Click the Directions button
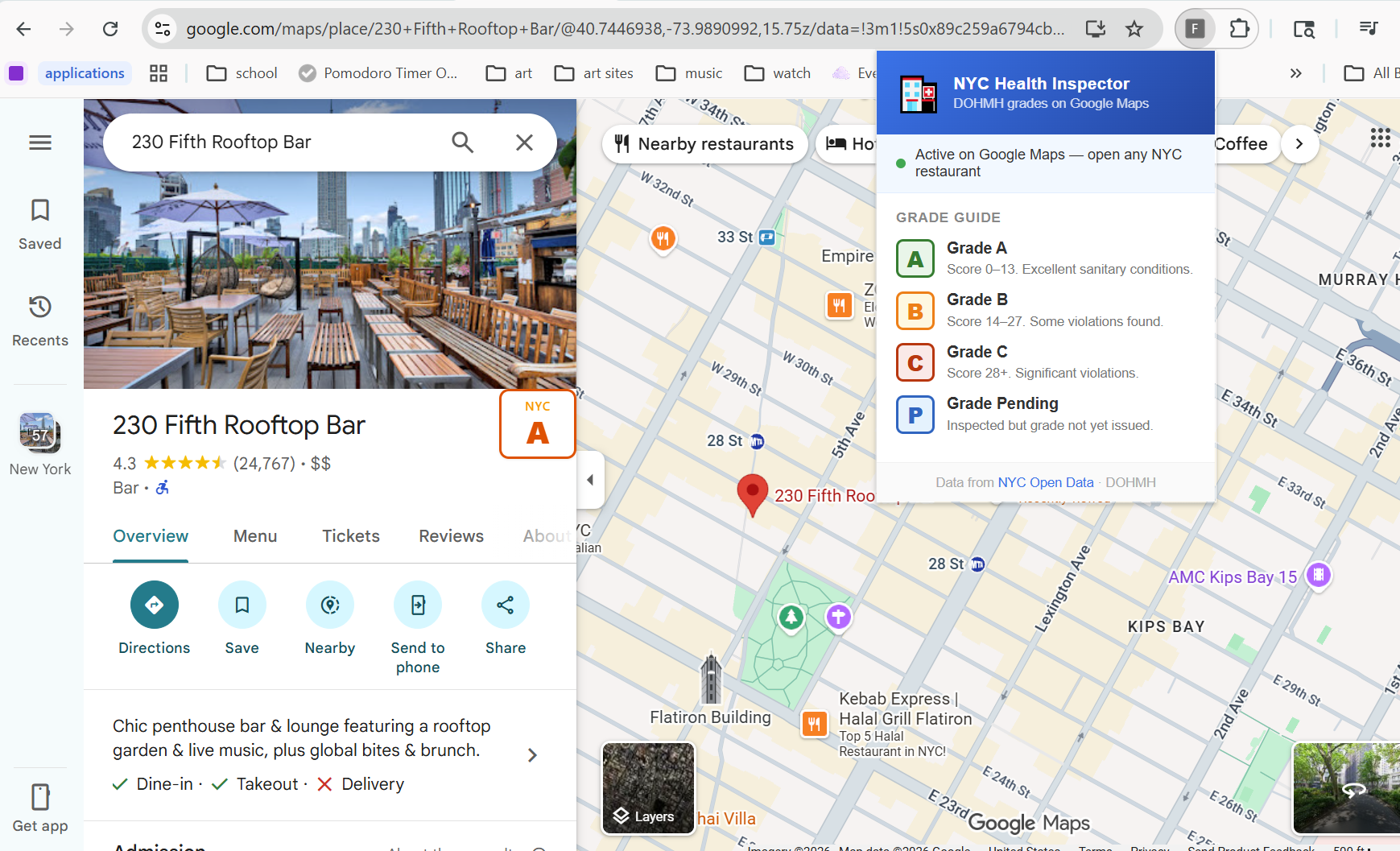This screenshot has width=1400, height=851. coord(155,605)
